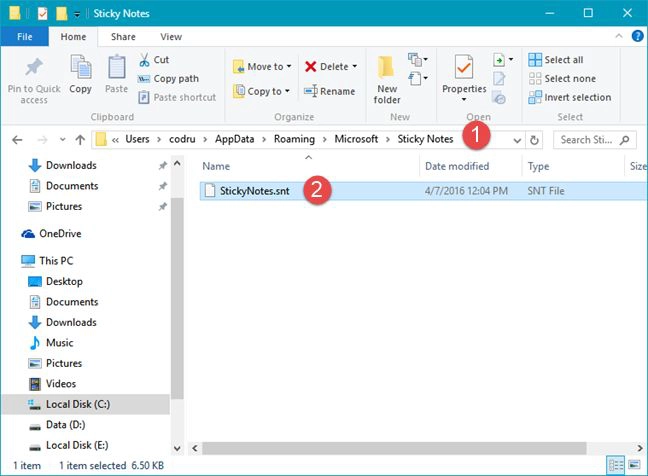This screenshot has width=648, height=476.
Task: Click Paste shortcut in the ribbon
Action: click(x=177, y=97)
